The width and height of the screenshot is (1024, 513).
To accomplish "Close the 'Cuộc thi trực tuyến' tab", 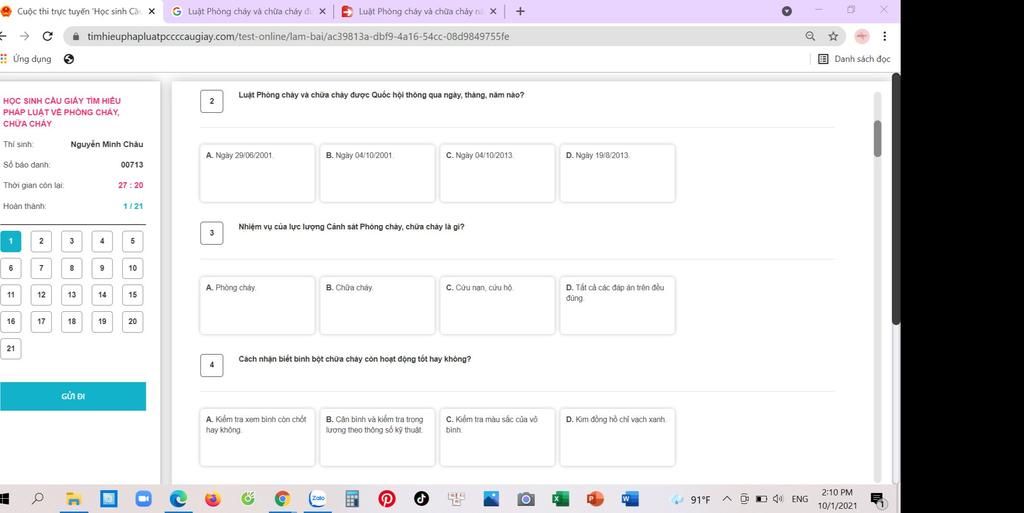I will pos(152,11).
